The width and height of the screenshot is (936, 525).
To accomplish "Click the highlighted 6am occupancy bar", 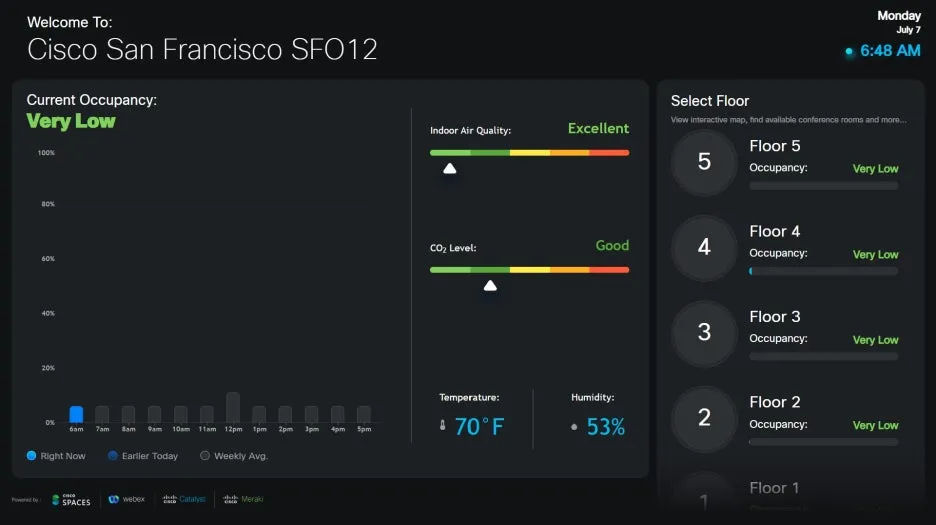I will tap(76, 414).
